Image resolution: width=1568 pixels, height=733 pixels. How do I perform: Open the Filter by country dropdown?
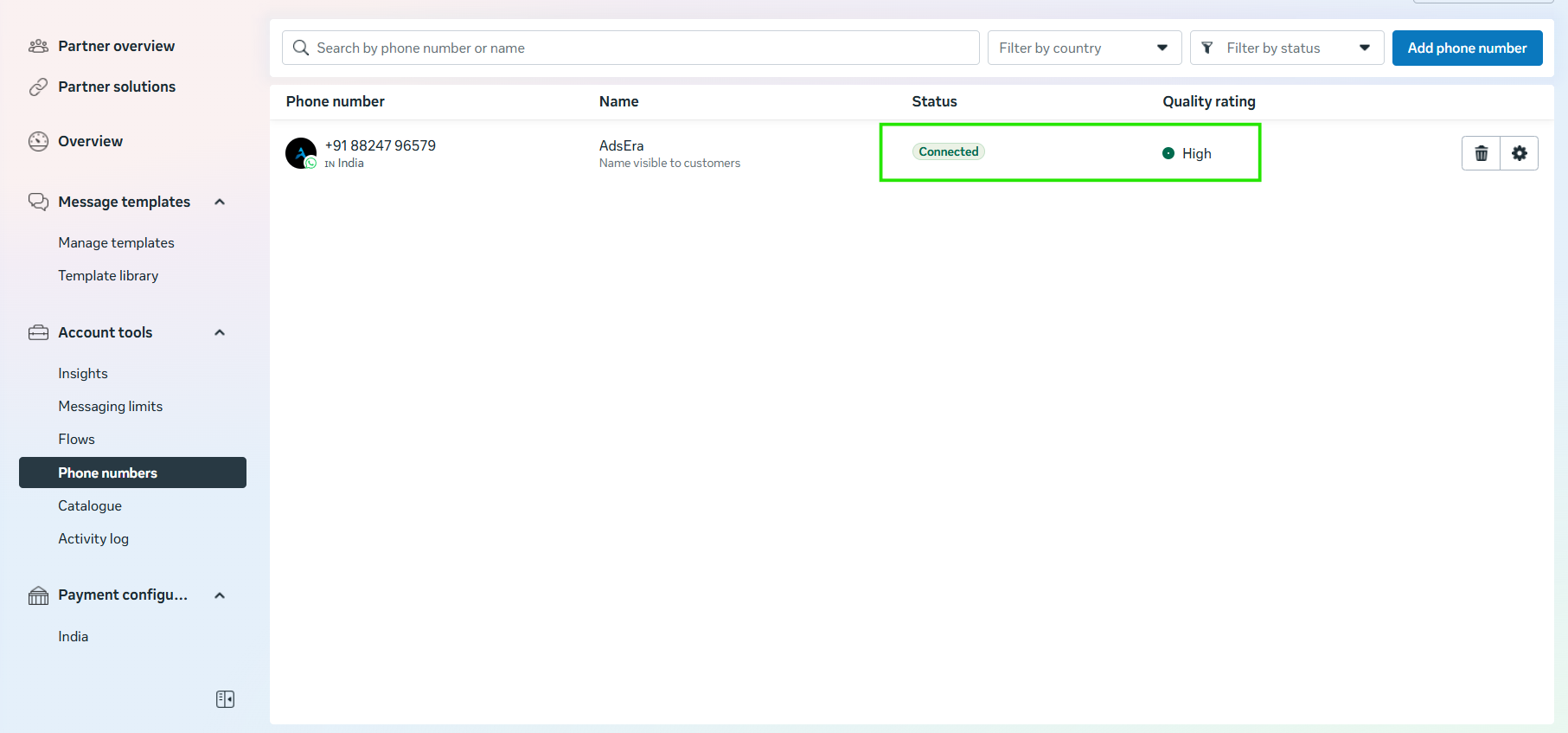point(1084,48)
